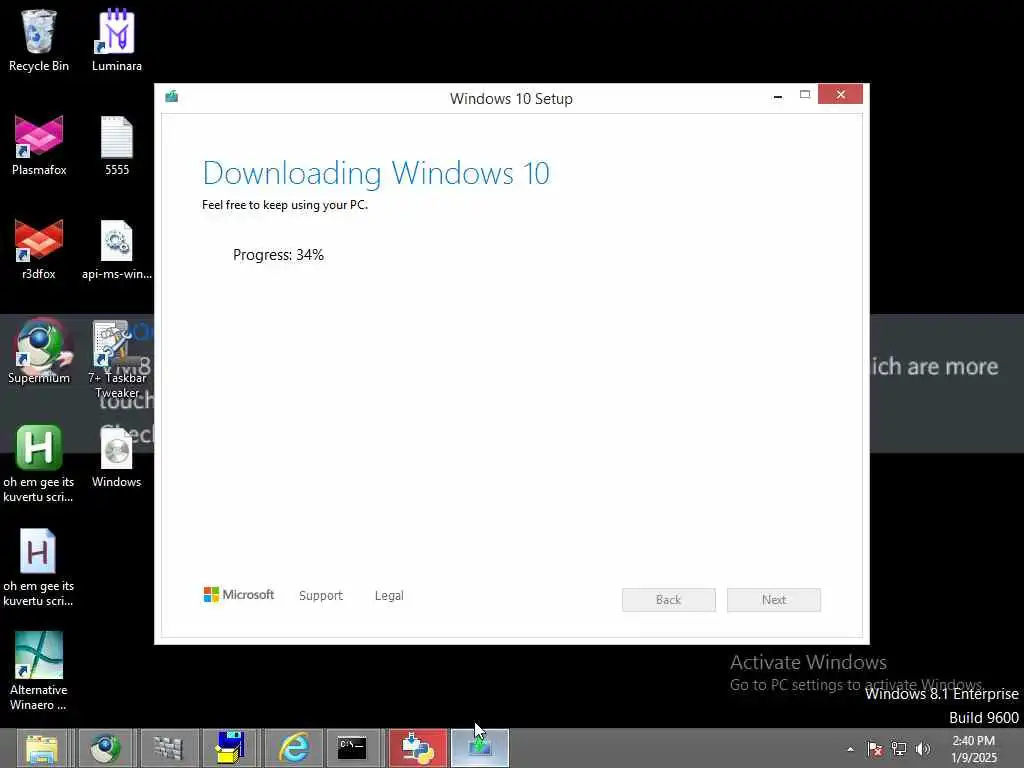Close the Windows 10 Setup window
Viewport: 1024px width, 768px height.
(840, 95)
